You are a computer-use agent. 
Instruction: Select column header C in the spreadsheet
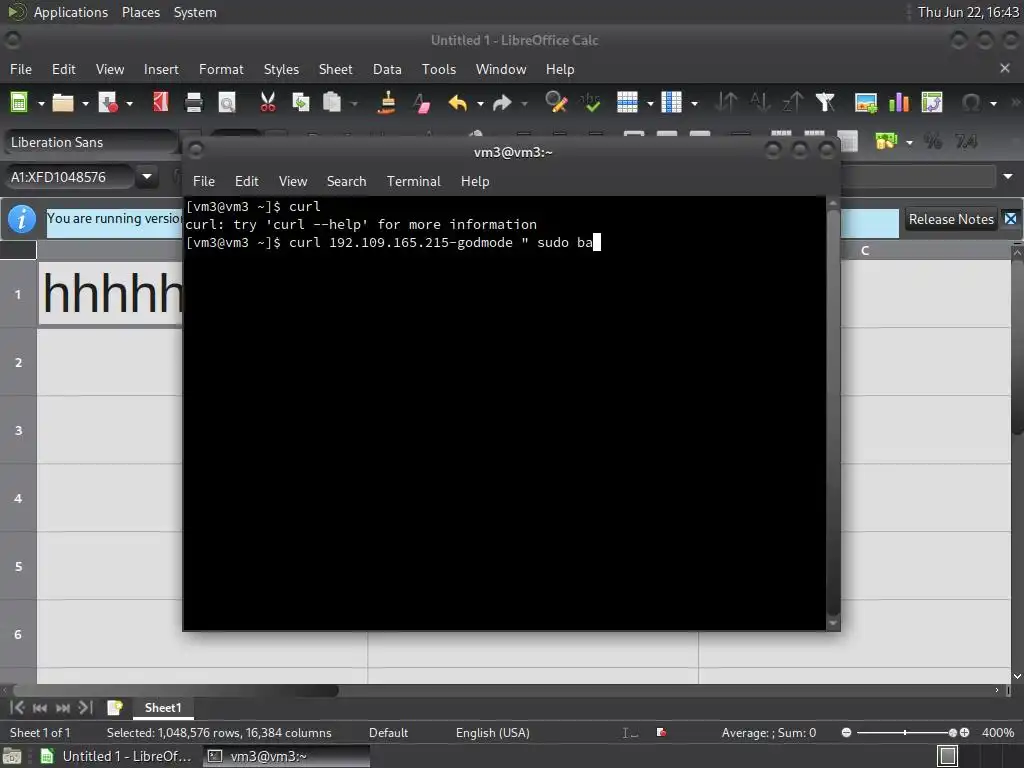865,250
